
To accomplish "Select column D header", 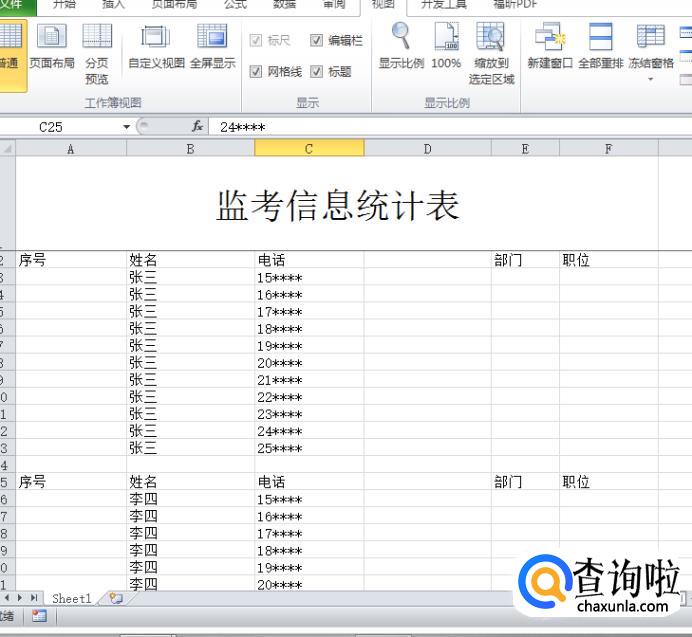I will (428, 149).
